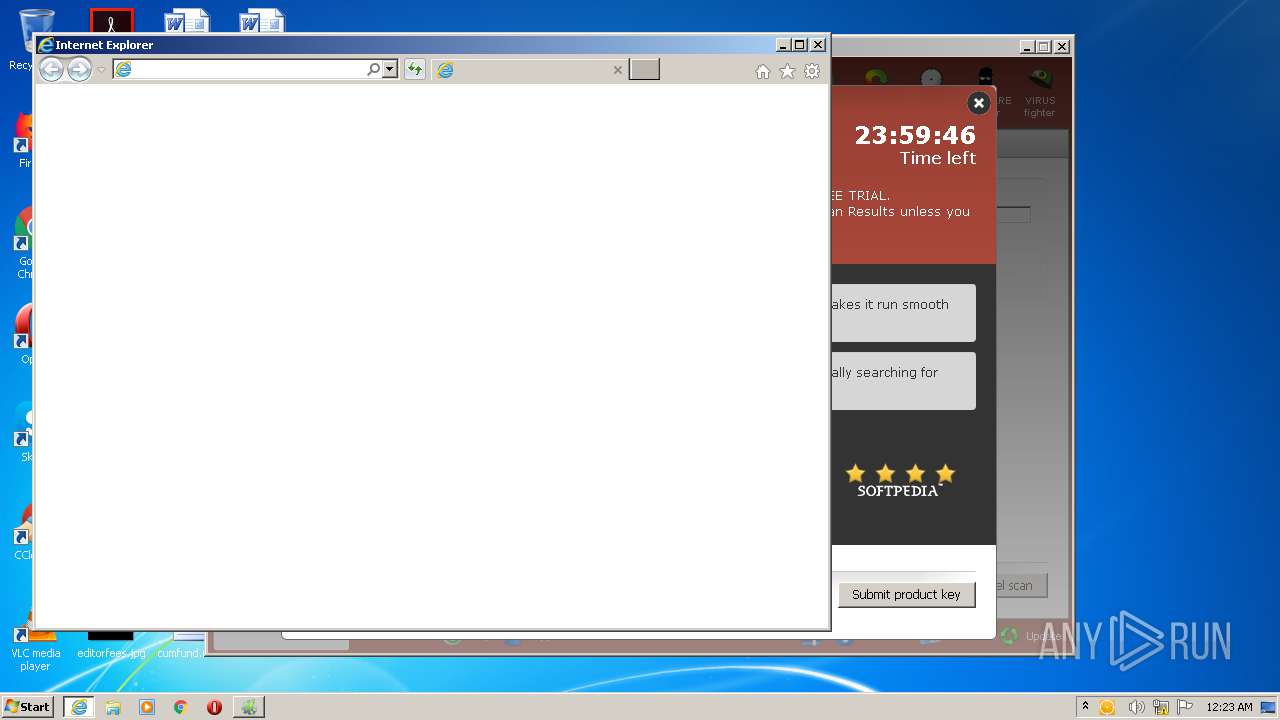Viewport: 1280px width, 720px height.
Task: Open the volume tray icon
Action: point(1136,707)
